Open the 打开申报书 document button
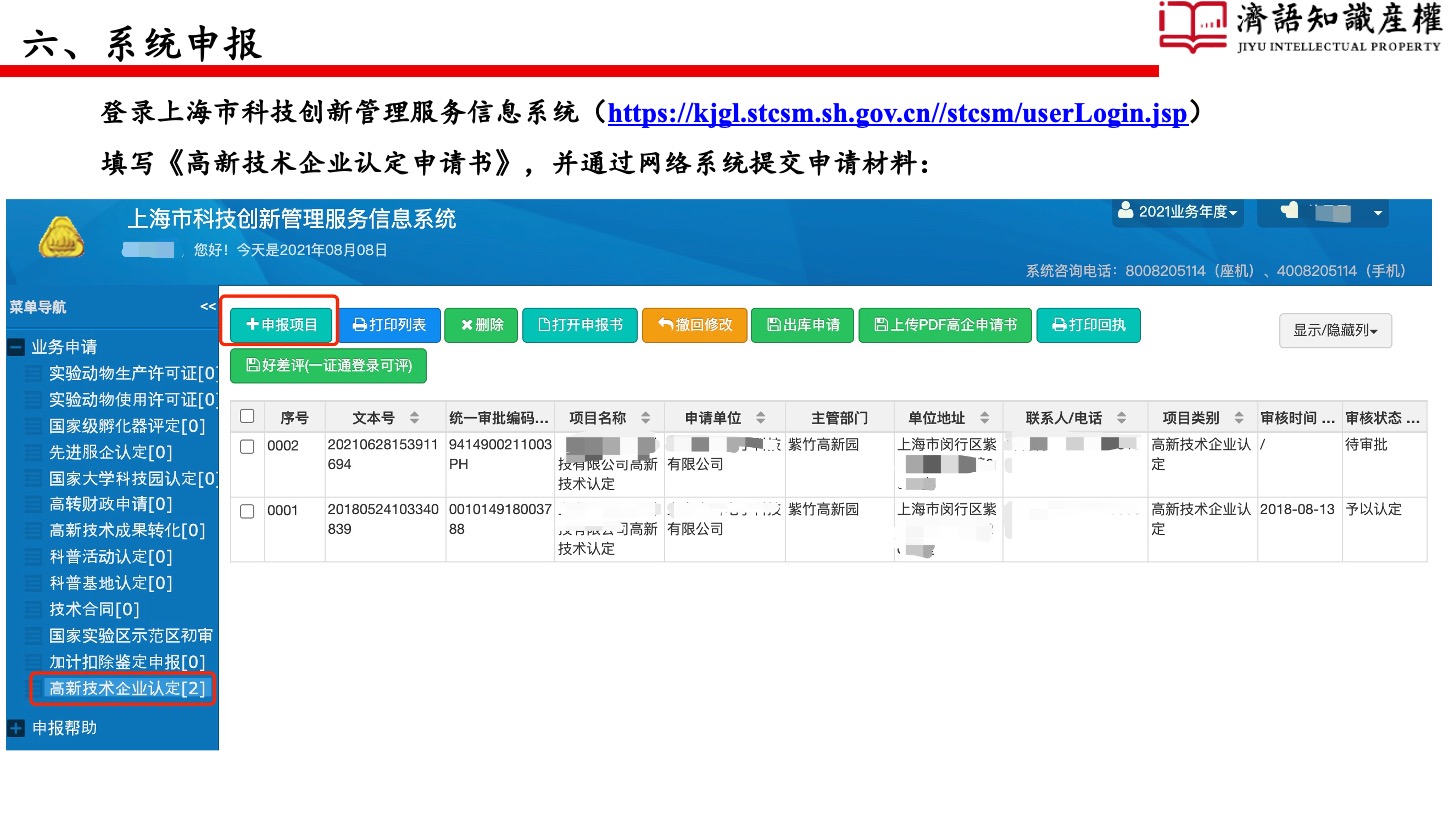 tap(580, 325)
